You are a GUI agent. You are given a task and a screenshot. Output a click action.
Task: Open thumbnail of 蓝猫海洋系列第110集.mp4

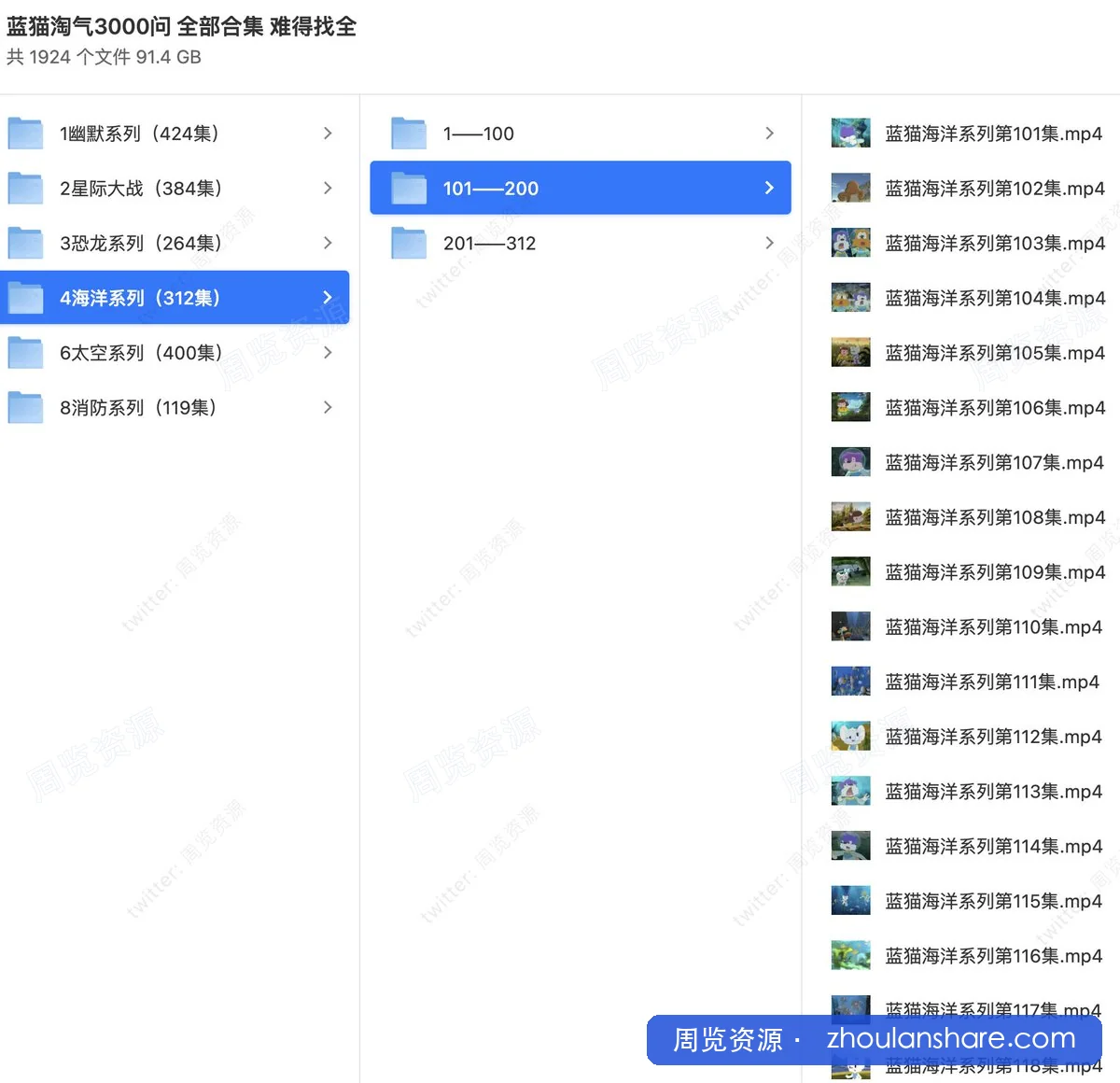pyautogui.click(x=850, y=627)
